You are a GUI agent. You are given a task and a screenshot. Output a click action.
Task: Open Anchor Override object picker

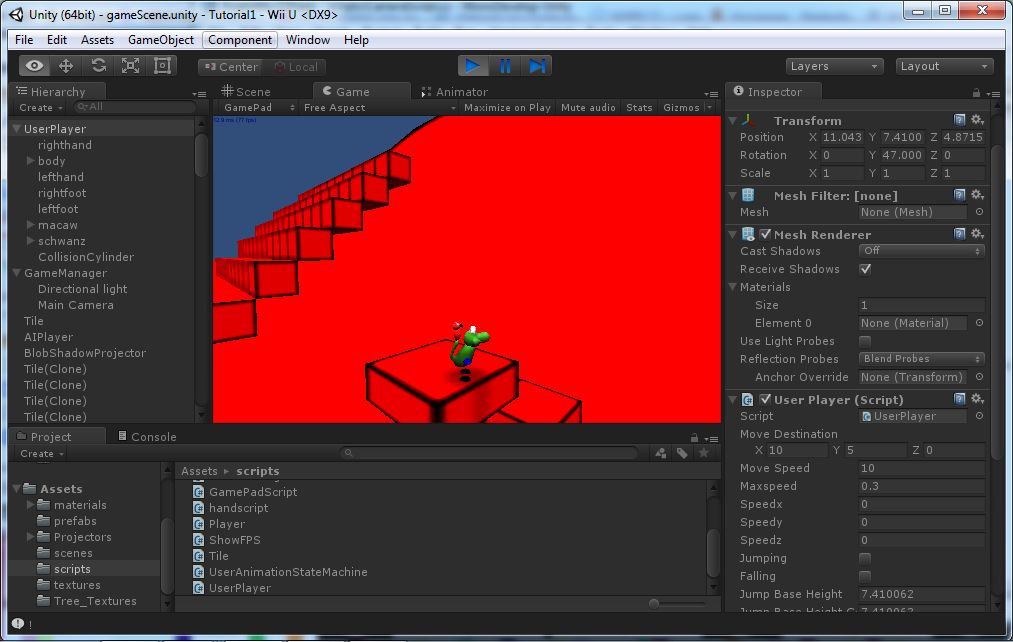(979, 377)
